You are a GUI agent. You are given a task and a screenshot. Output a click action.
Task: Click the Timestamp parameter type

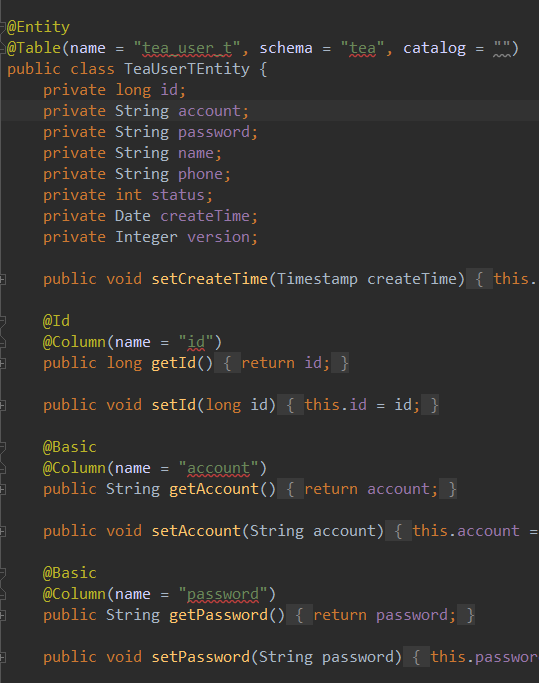click(317, 279)
